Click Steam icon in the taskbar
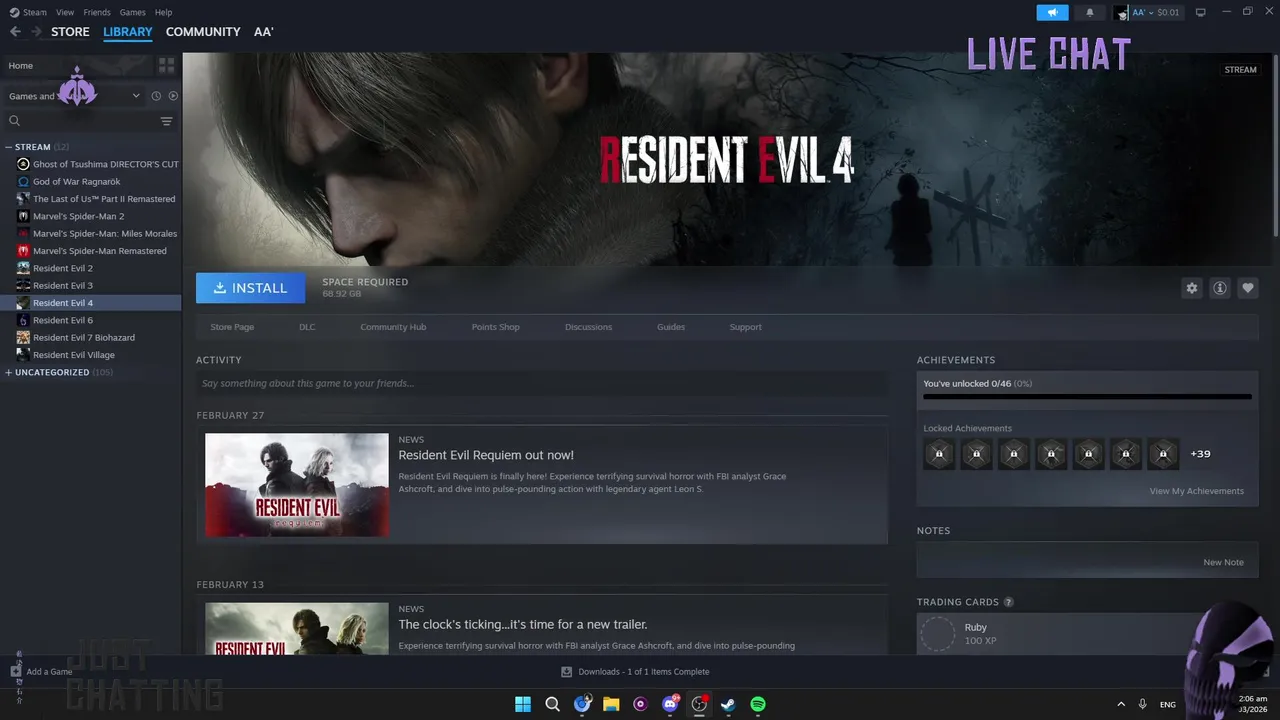This screenshot has width=1280, height=720. (728, 704)
